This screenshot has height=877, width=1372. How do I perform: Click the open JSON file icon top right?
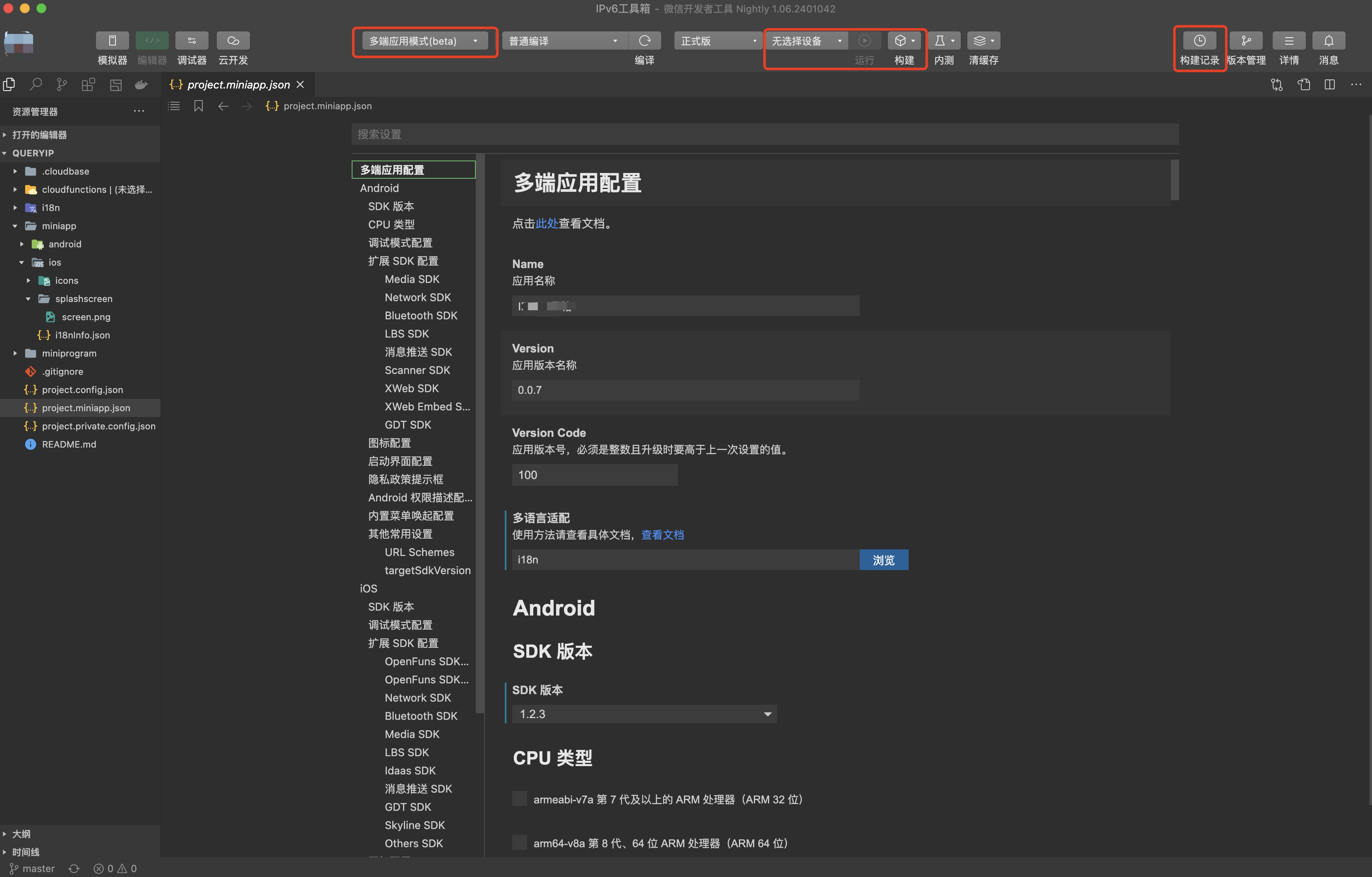(x=1304, y=85)
